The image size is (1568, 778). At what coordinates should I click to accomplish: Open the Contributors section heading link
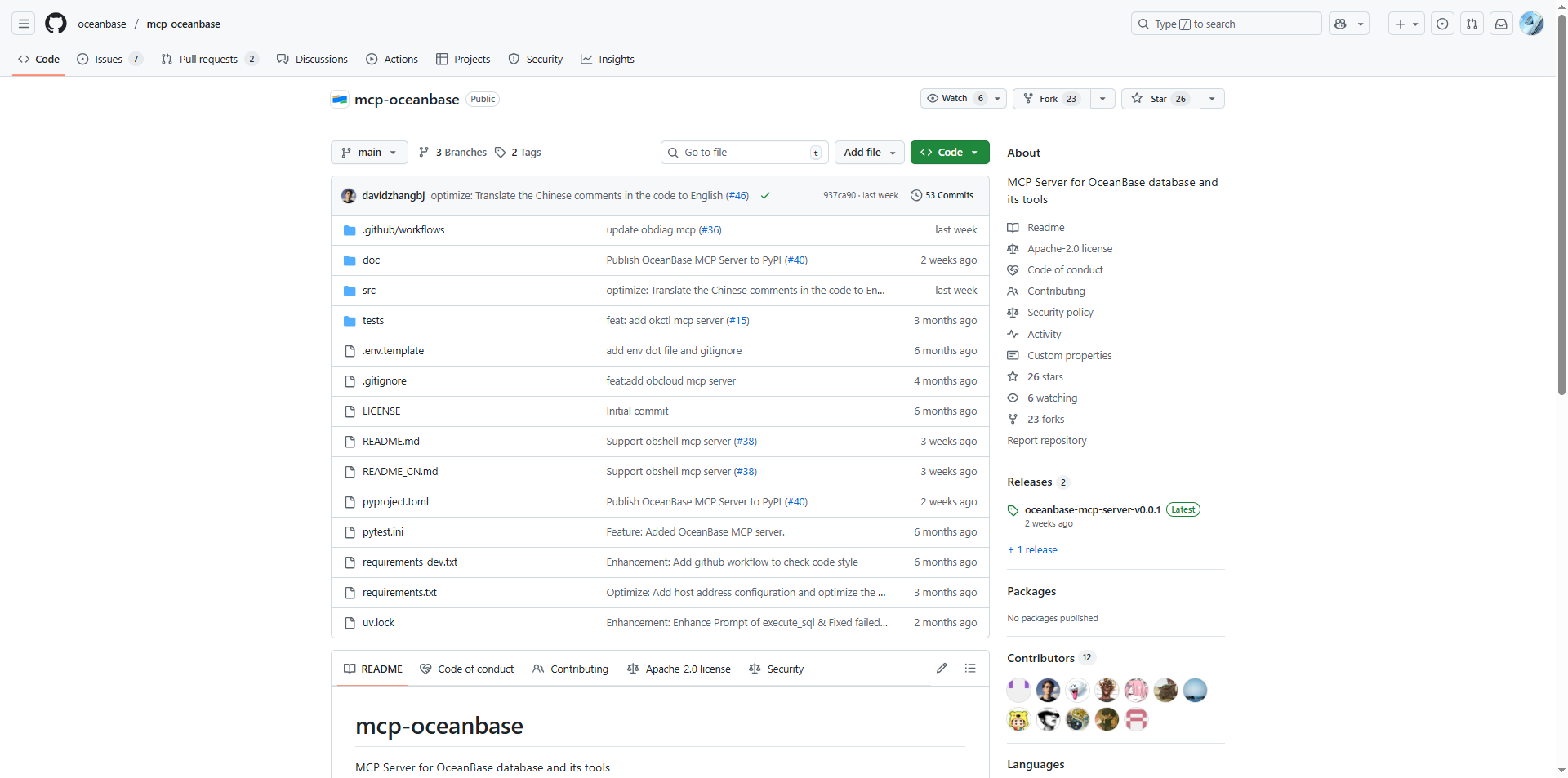(1040, 657)
